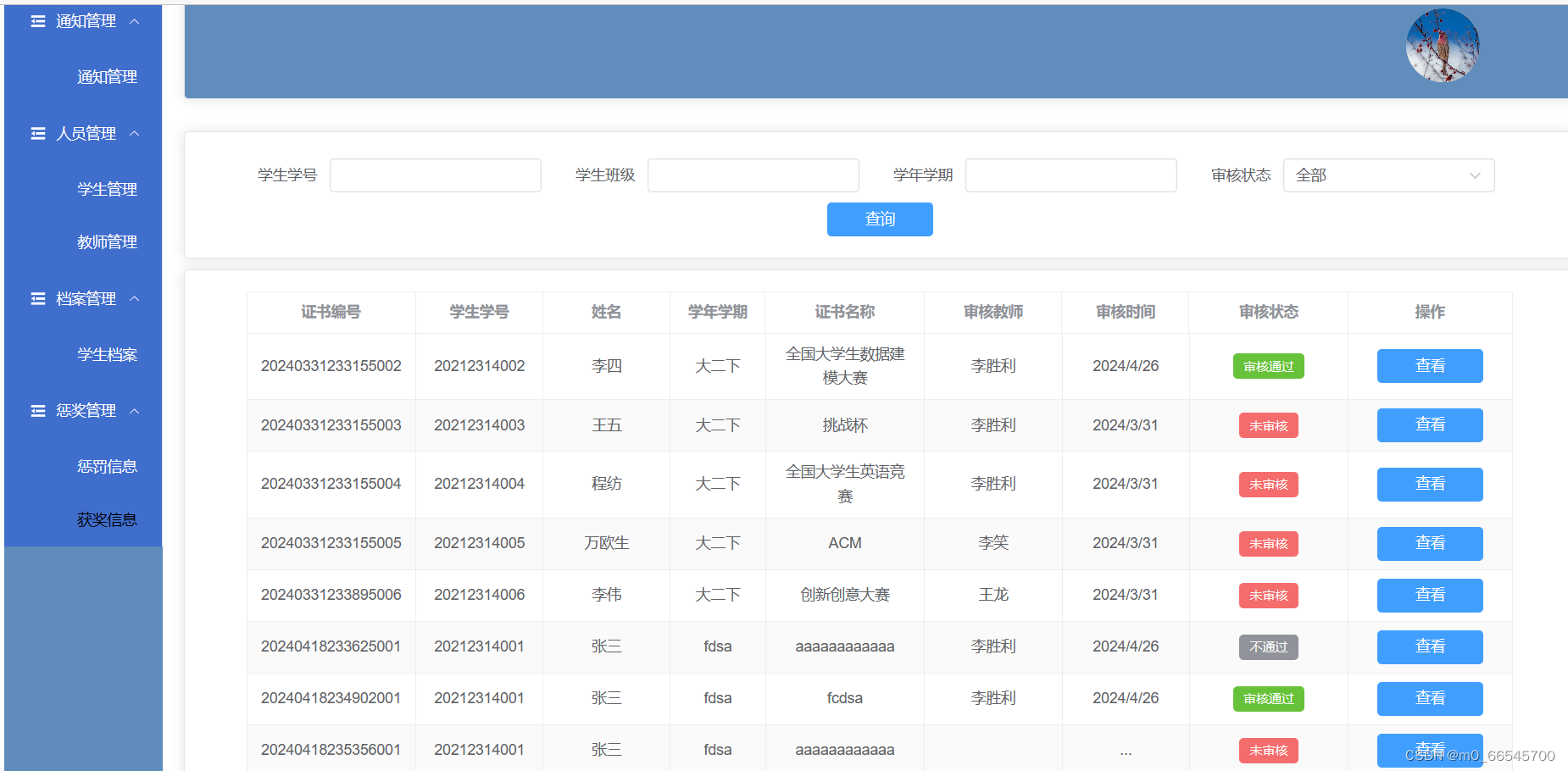Click 查看 for certificate 2024041823625001
This screenshot has width=1568, height=771.
pyautogui.click(x=1430, y=647)
